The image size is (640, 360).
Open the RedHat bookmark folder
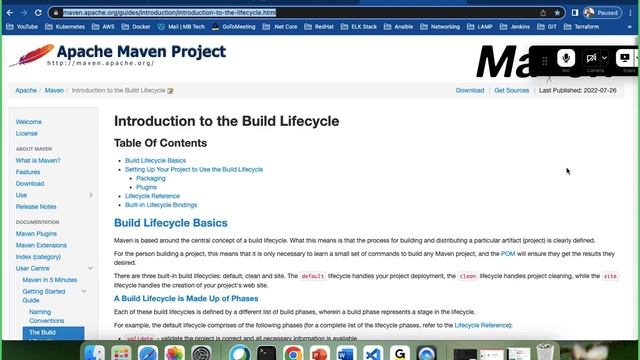319,27
